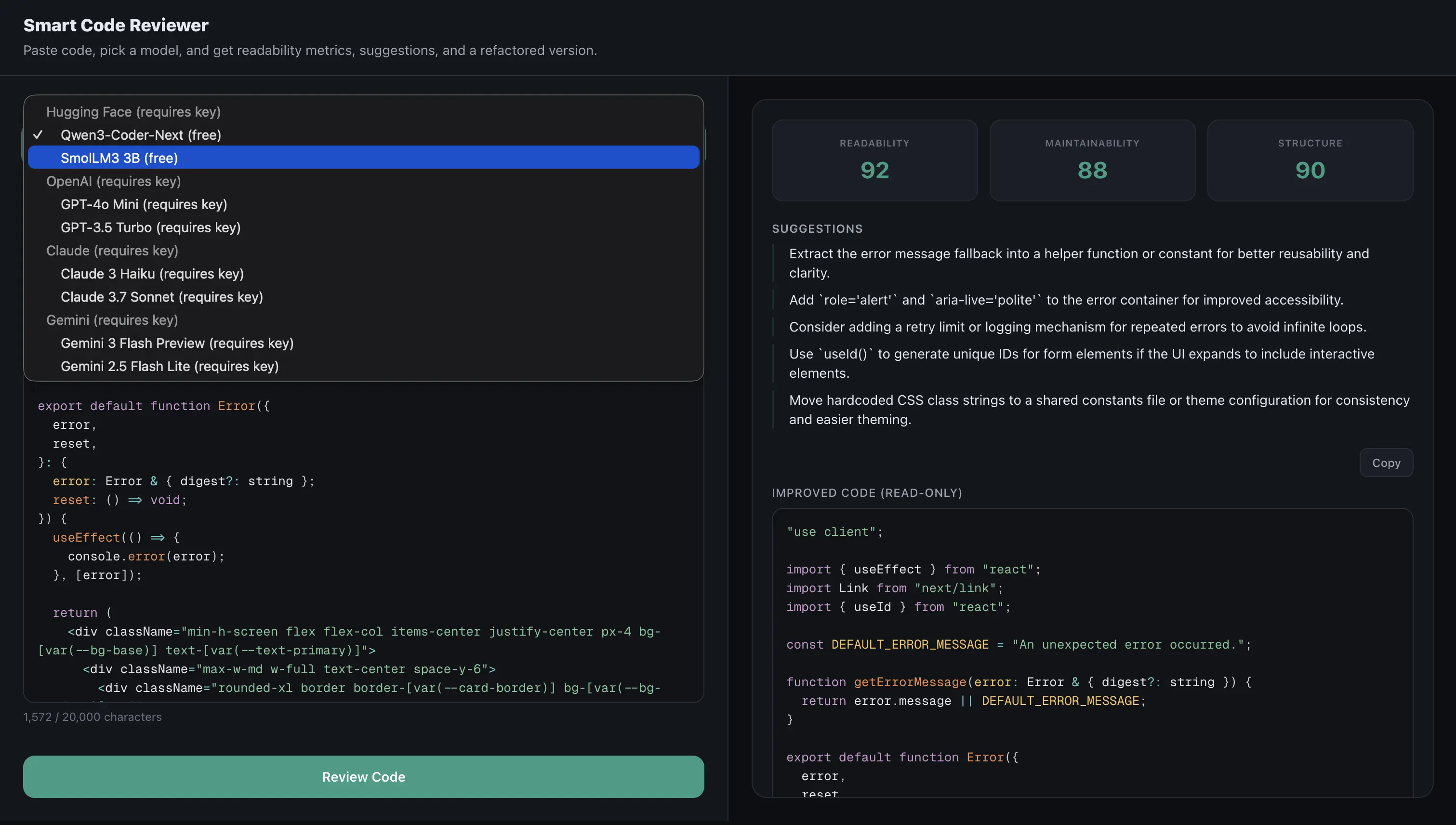Select Claude 3.7 Sonnet option
Image resolution: width=1456 pixels, height=825 pixels.
coord(161,297)
